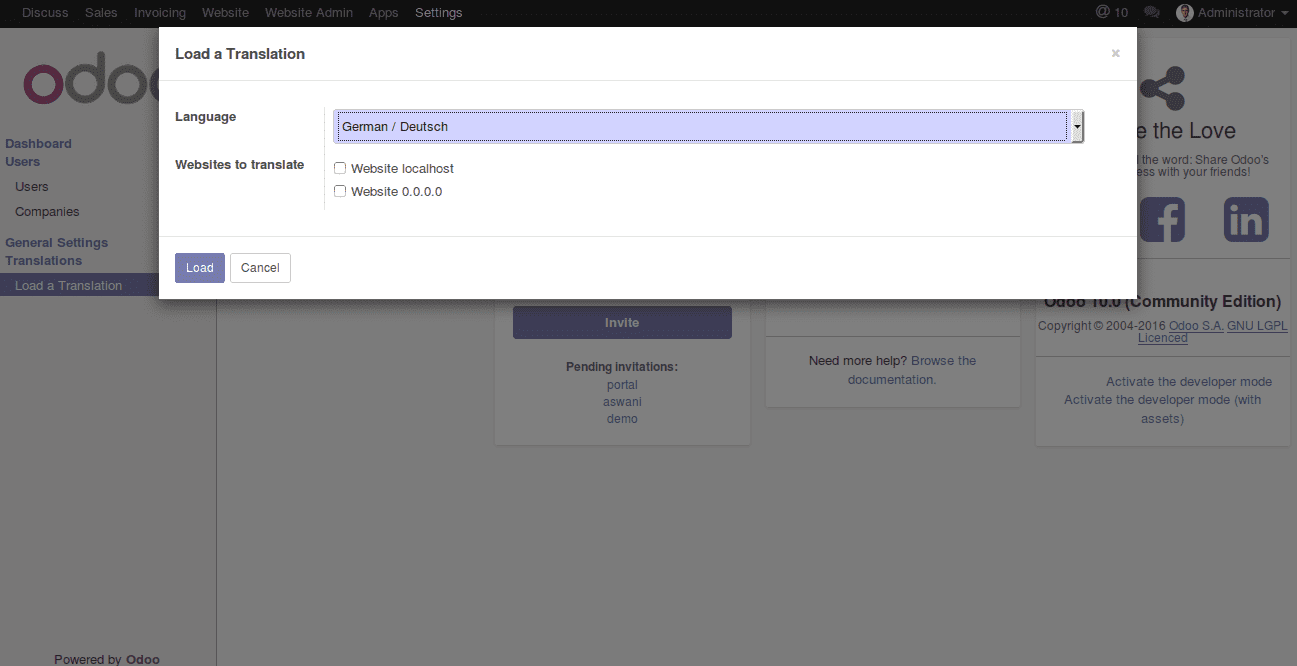Open the Users sub-item in the sidebar
The width and height of the screenshot is (1297, 666).
[32, 187]
